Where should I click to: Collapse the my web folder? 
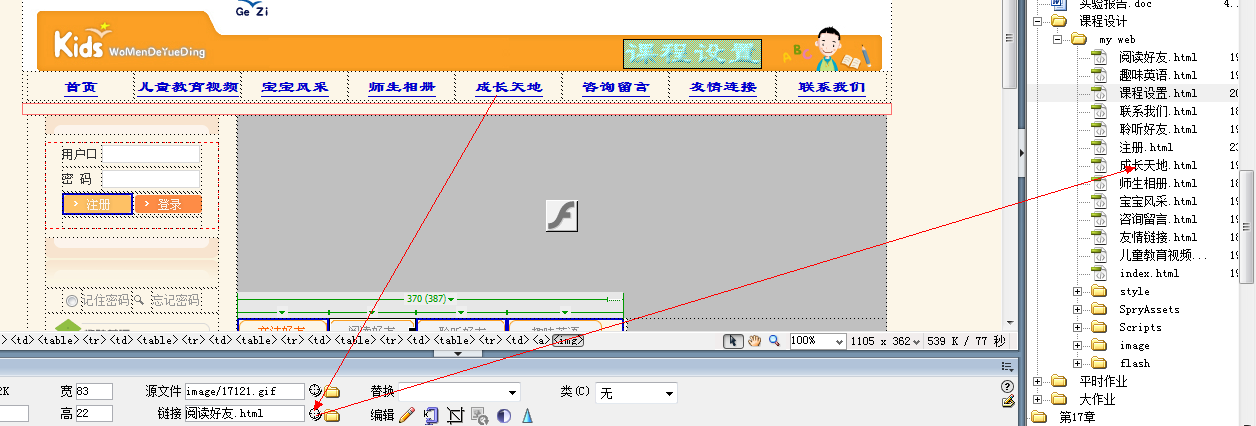click(x=1058, y=39)
